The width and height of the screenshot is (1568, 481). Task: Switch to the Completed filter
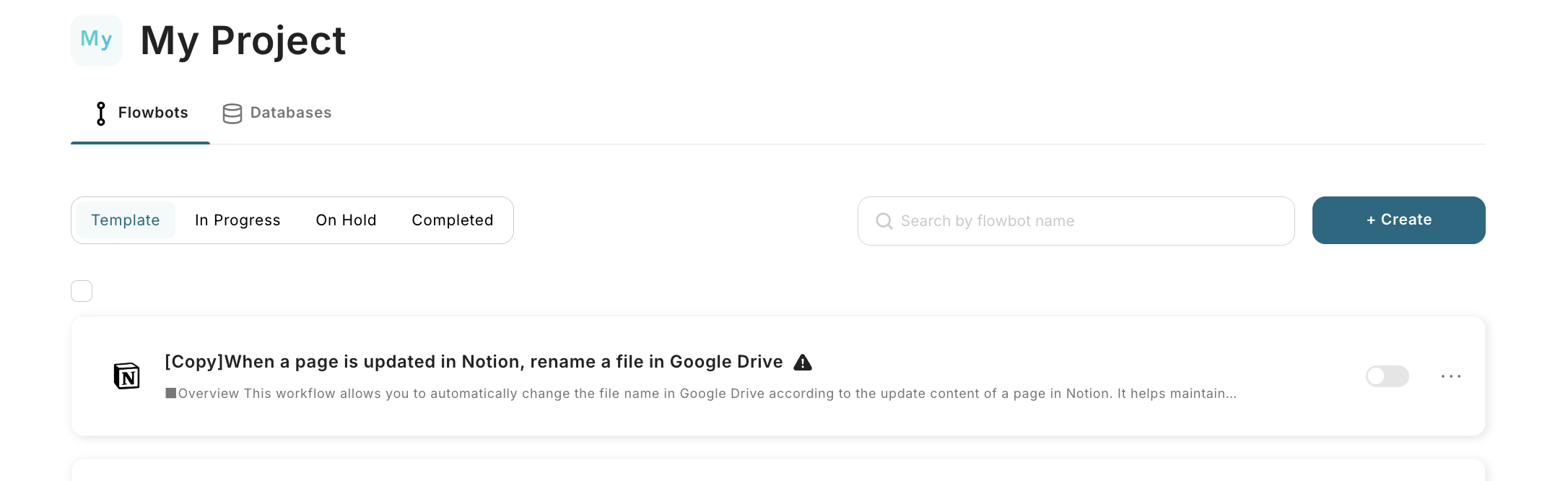[x=453, y=220]
